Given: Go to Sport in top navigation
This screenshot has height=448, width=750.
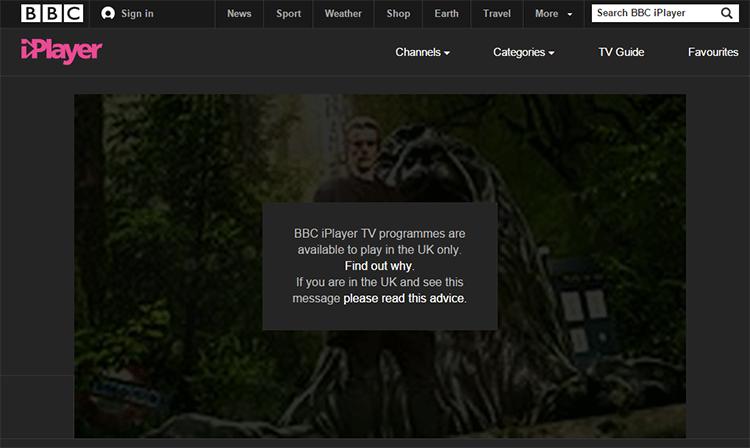Looking at the screenshot, I should click(x=288, y=13).
